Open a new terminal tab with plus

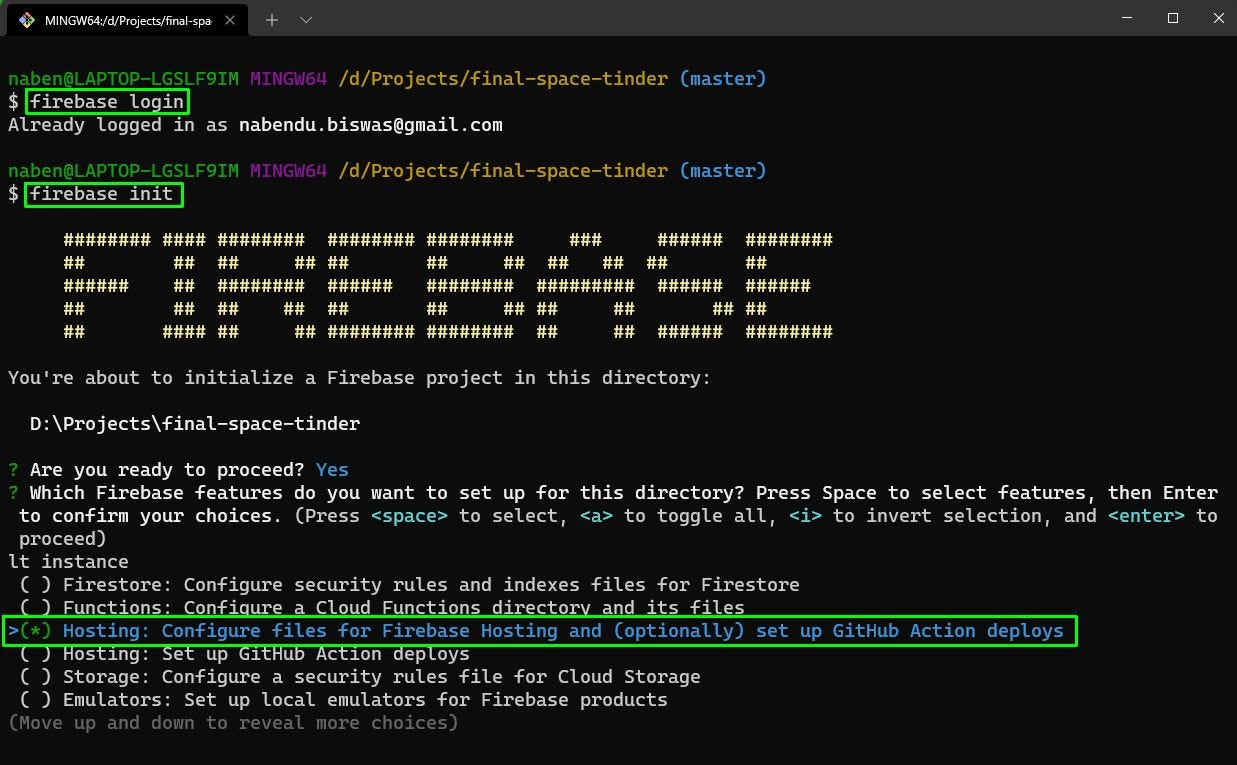click(272, 19)
